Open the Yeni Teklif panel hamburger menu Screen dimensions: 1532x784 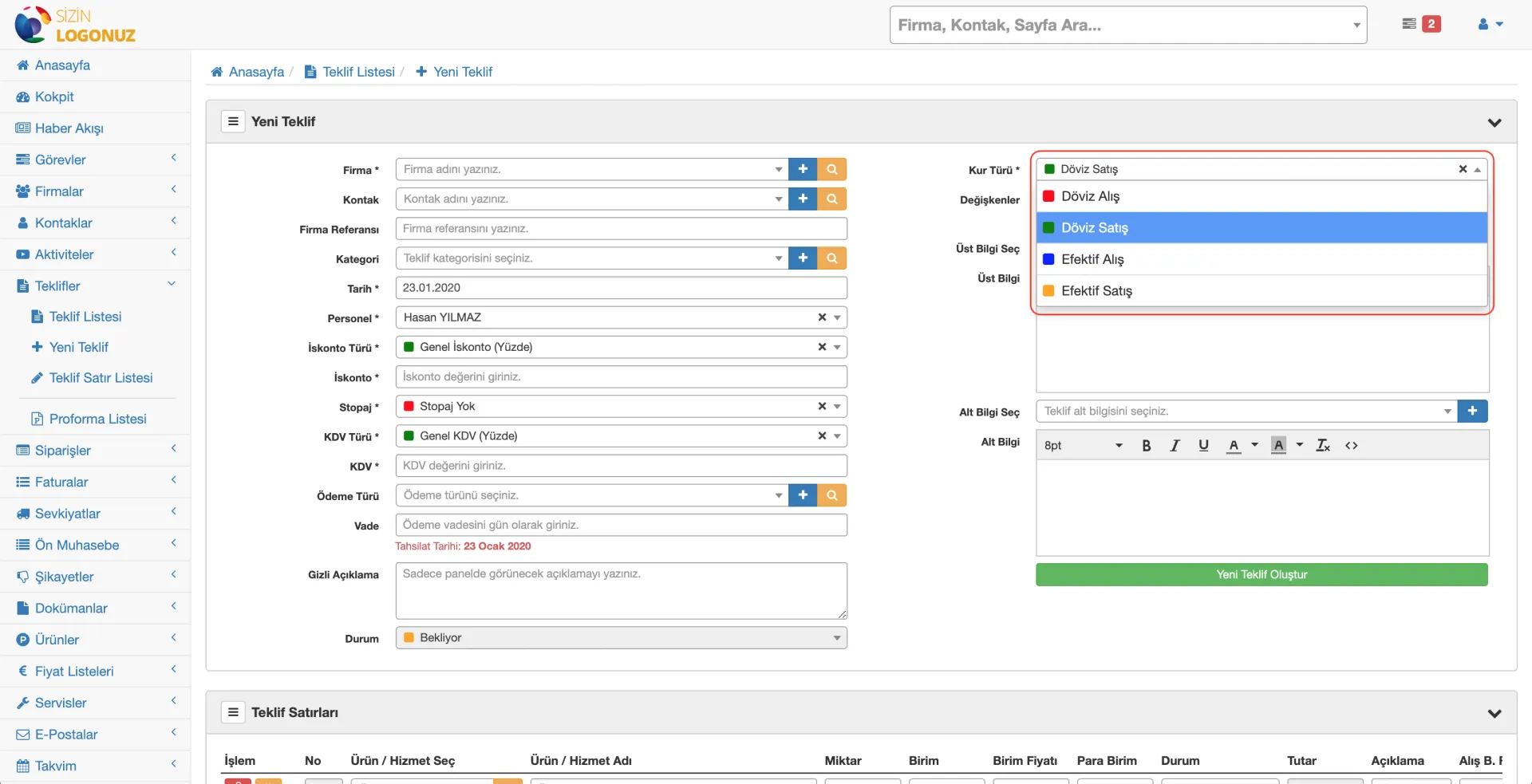pos(233,121)
